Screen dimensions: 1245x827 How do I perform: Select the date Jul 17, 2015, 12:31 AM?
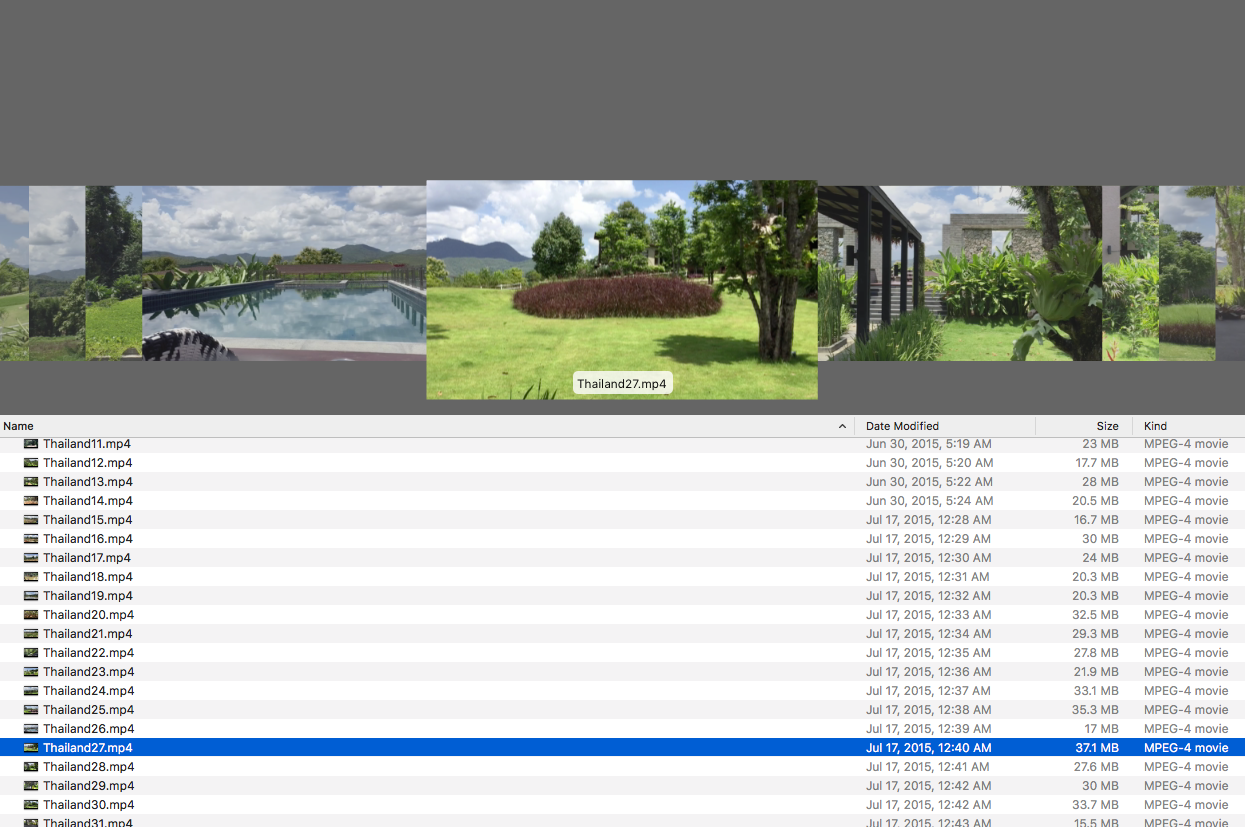pyautogui.click(x=928, y=577)
